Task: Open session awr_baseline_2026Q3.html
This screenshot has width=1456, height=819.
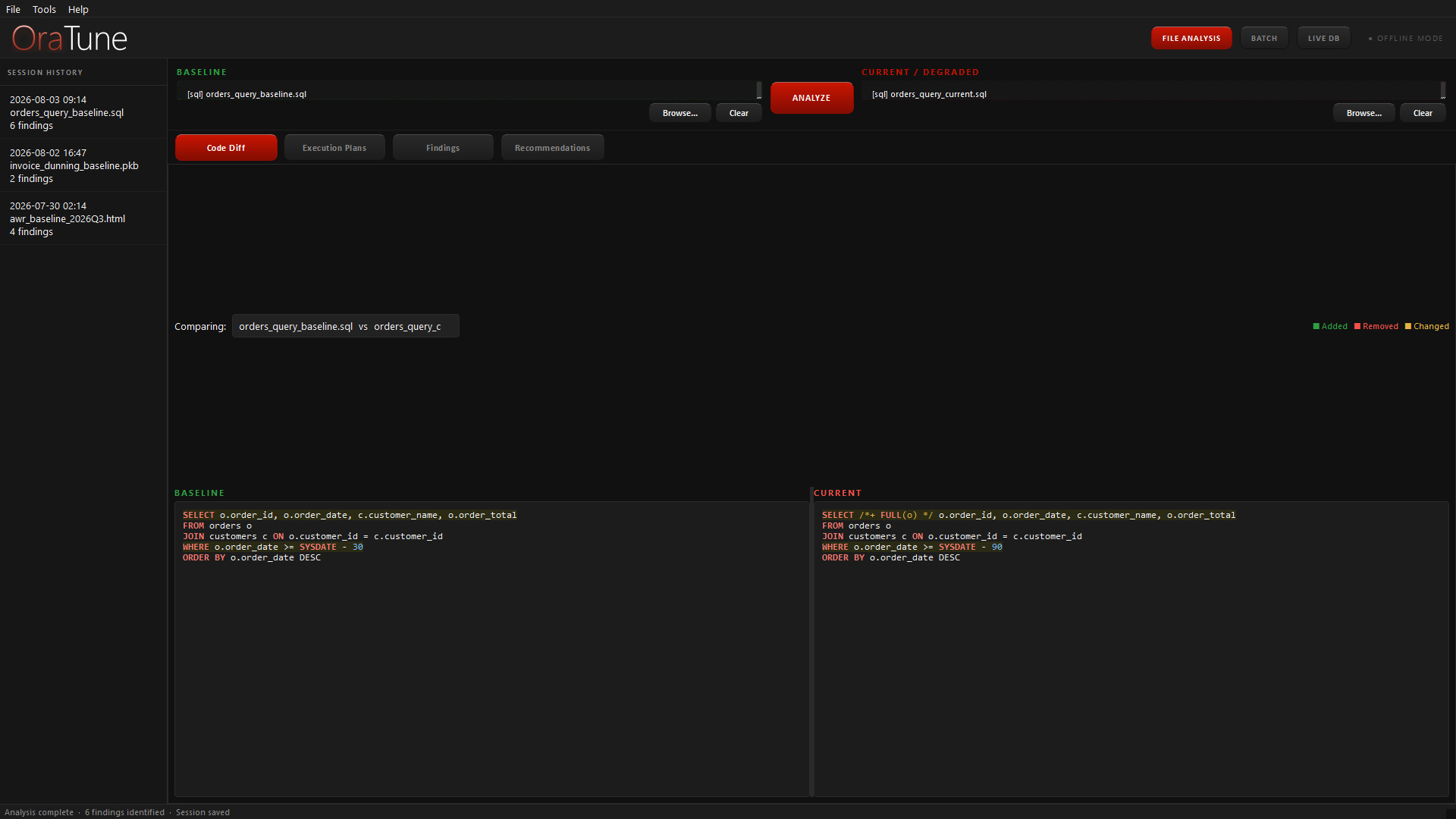Action: coord(83,218)
